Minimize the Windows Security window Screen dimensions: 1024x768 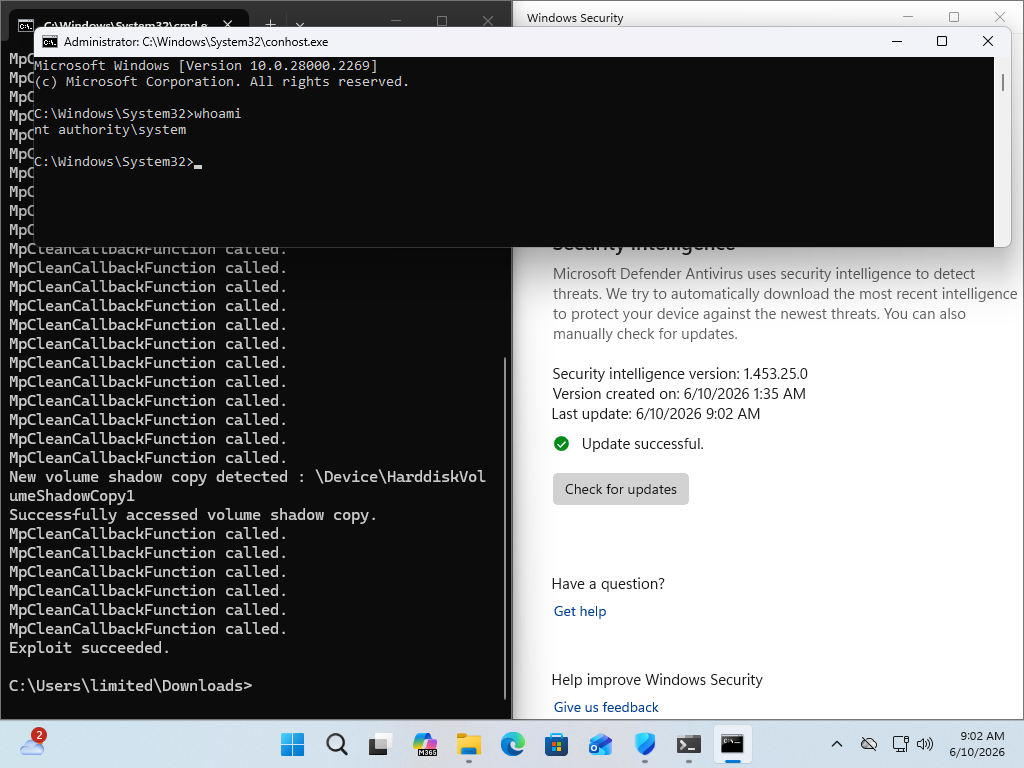[908, 17]
